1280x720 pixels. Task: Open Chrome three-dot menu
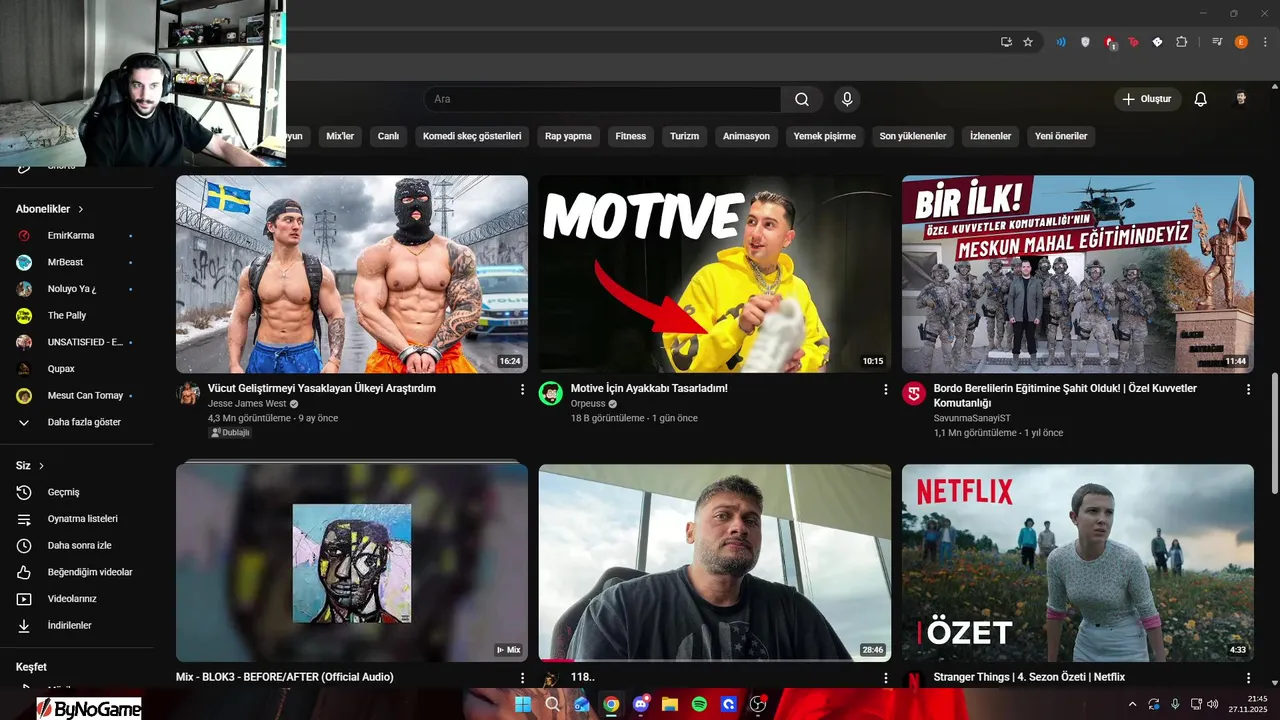tap(1265, 42)
